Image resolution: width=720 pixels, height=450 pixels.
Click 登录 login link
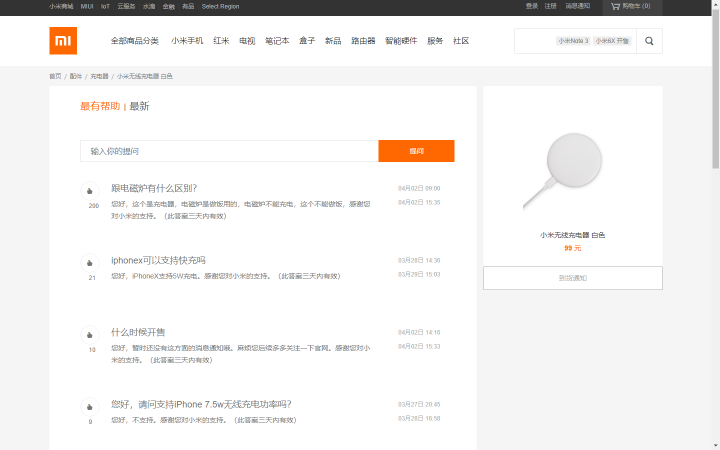click(x=532, y=6)
